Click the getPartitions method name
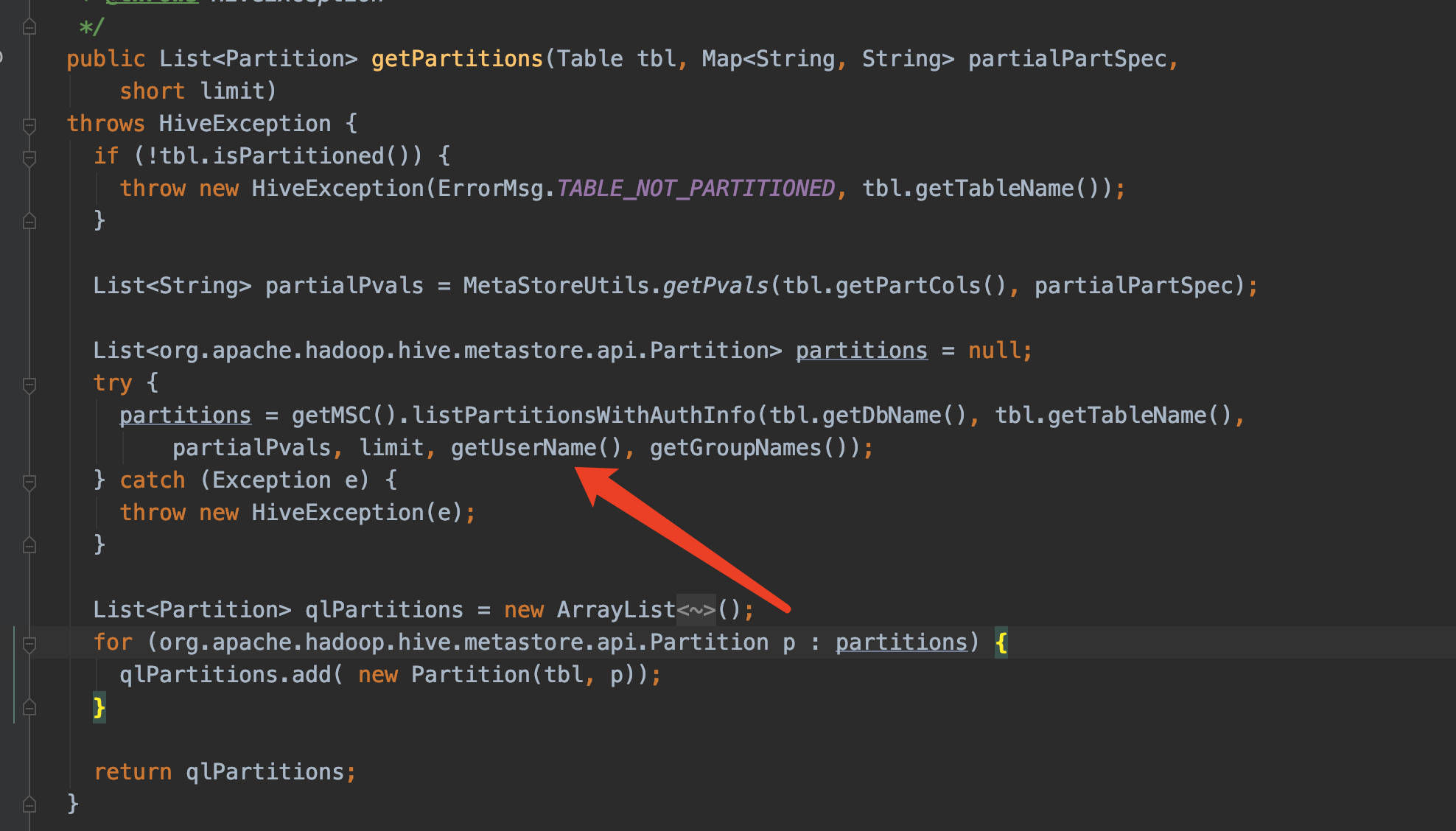 coord(457,59)
